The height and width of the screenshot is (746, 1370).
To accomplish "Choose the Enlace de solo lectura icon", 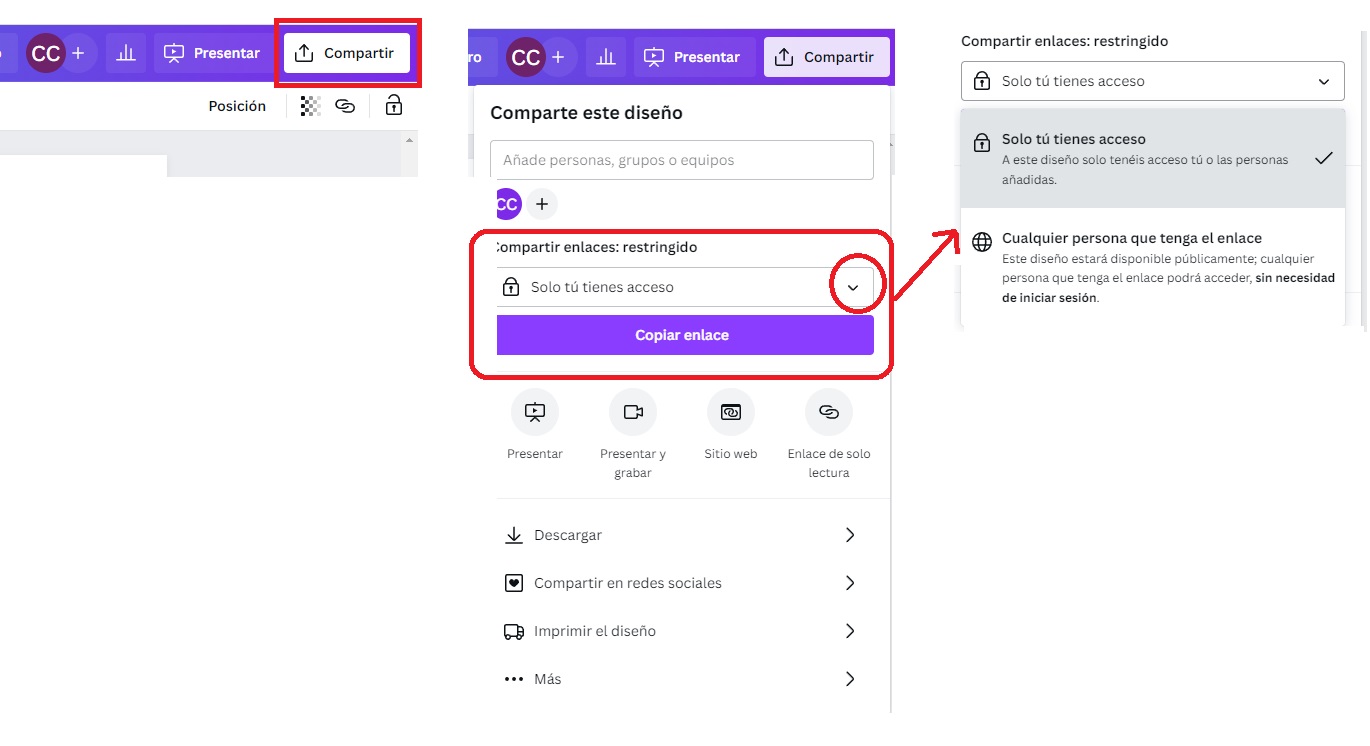I will point(829,411).
